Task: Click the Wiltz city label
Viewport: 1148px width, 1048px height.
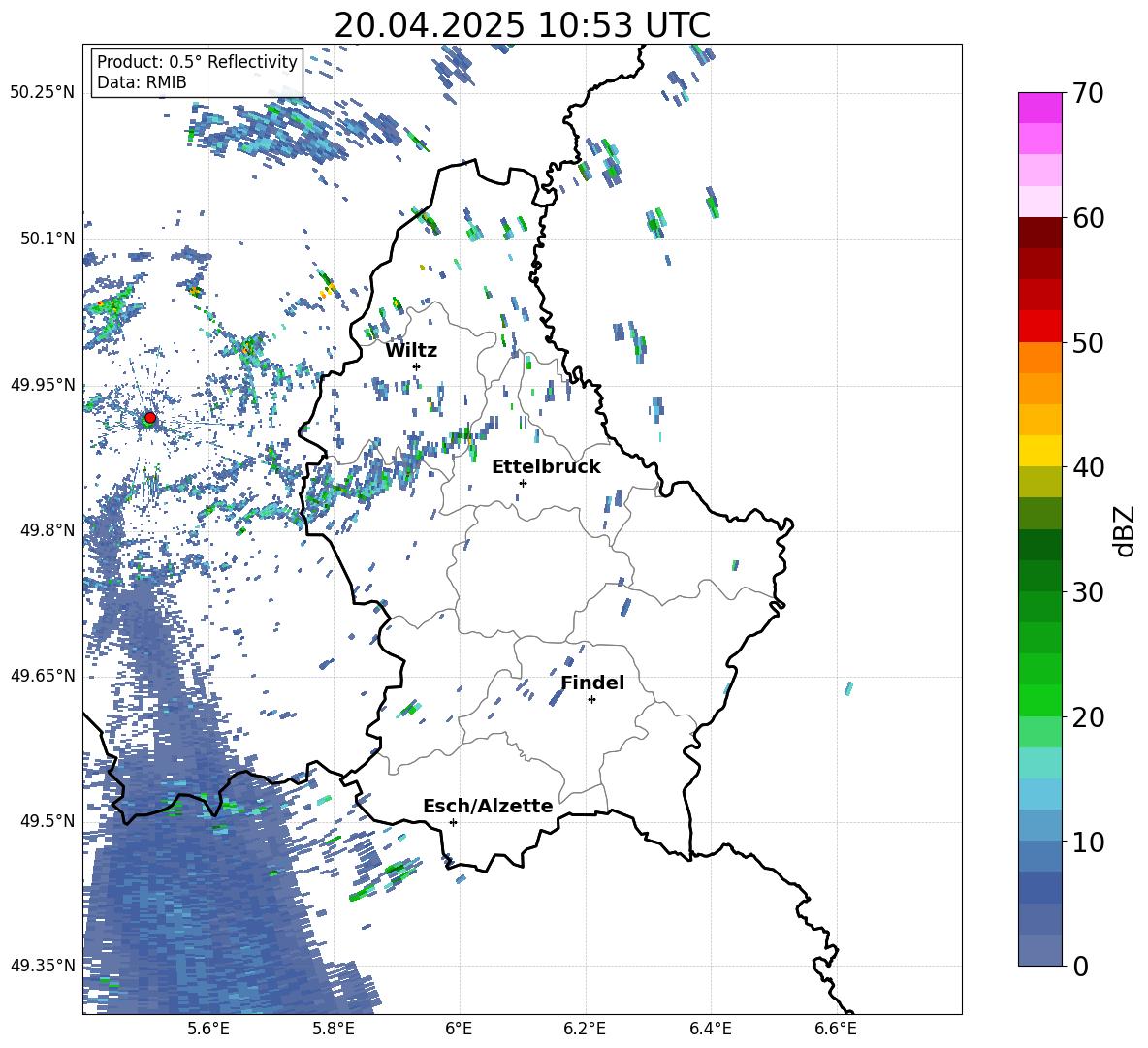Action: click(411, 351)
